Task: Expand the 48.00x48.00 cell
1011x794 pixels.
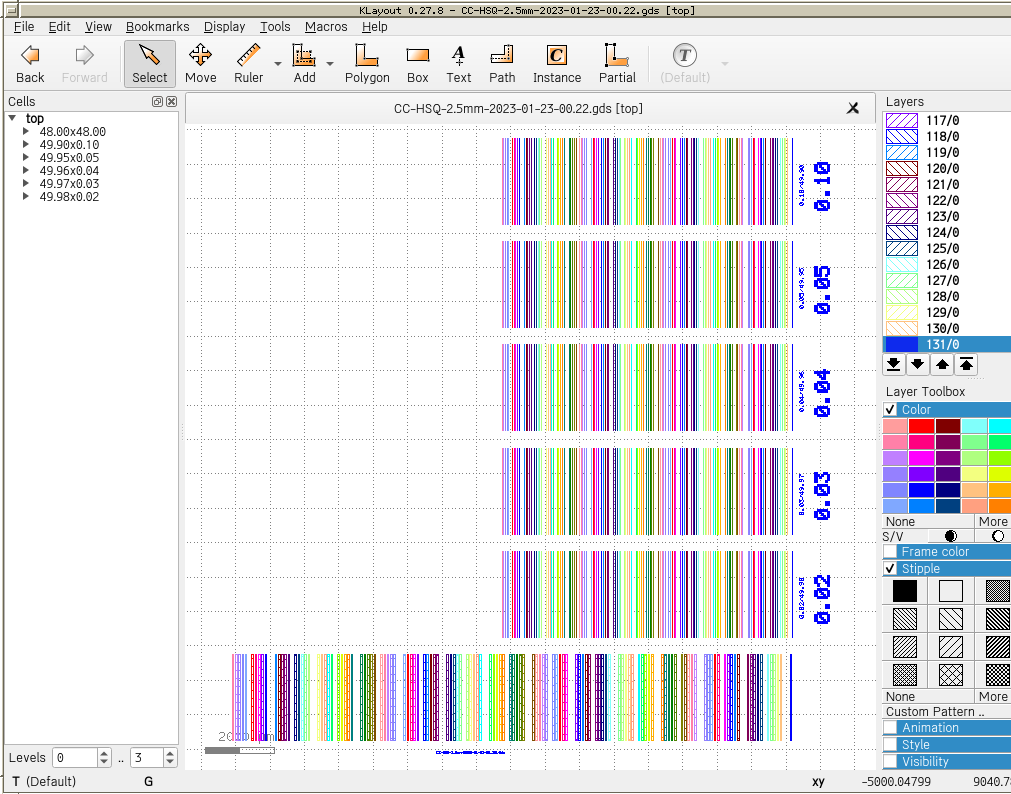Action: click(x=26, y=131)
